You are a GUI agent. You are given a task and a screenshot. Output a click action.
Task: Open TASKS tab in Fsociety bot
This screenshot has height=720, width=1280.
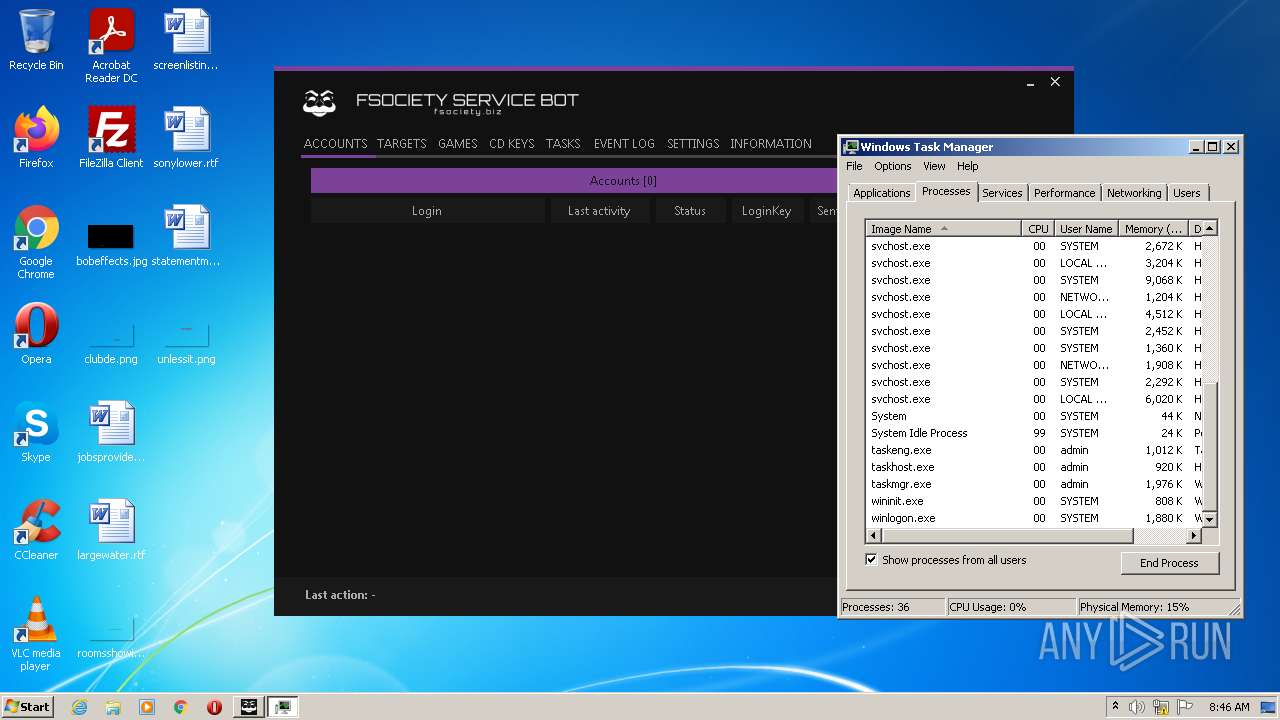(563, 144)
